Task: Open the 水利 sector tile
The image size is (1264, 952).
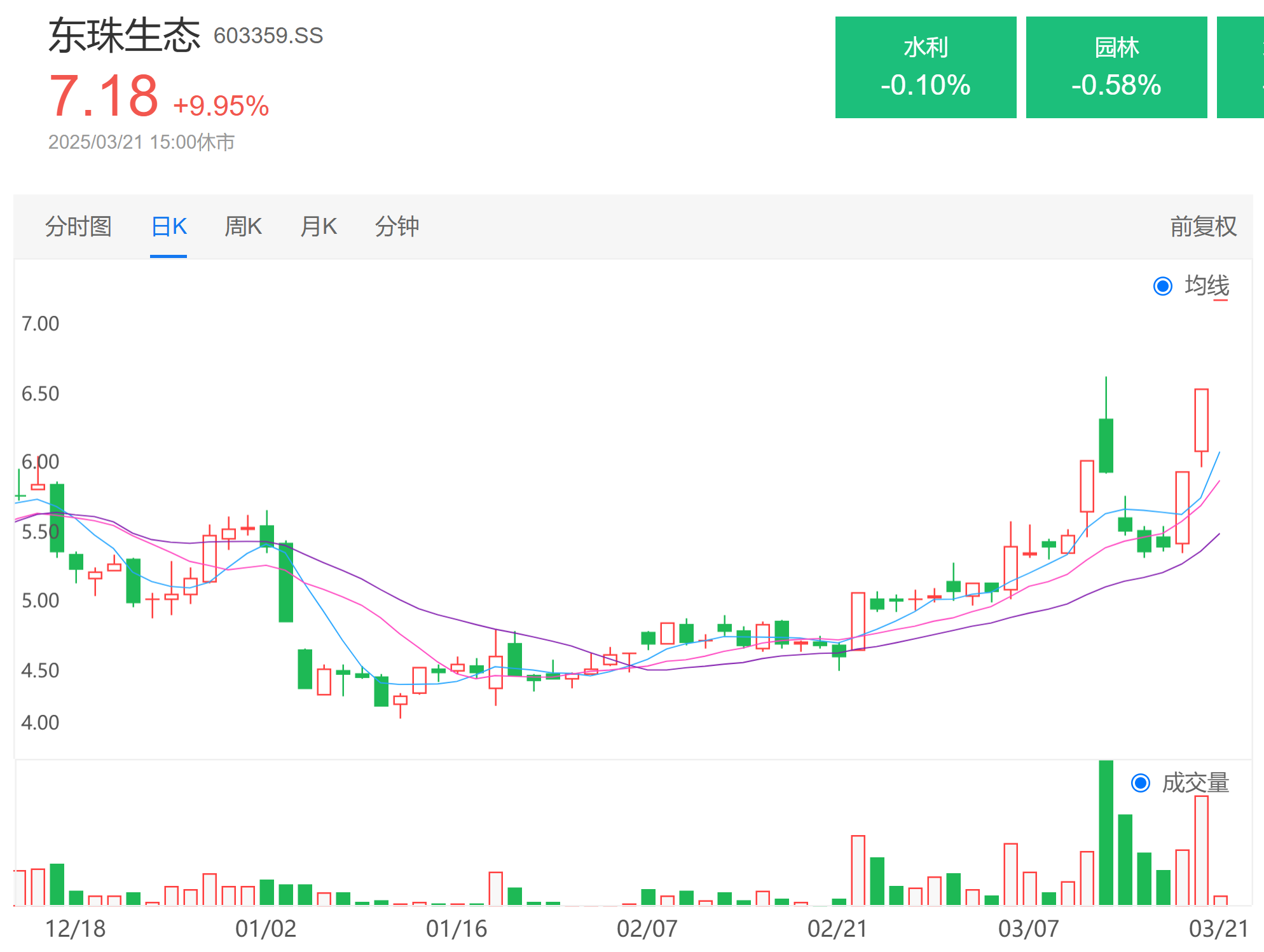Action: point(926,67)
